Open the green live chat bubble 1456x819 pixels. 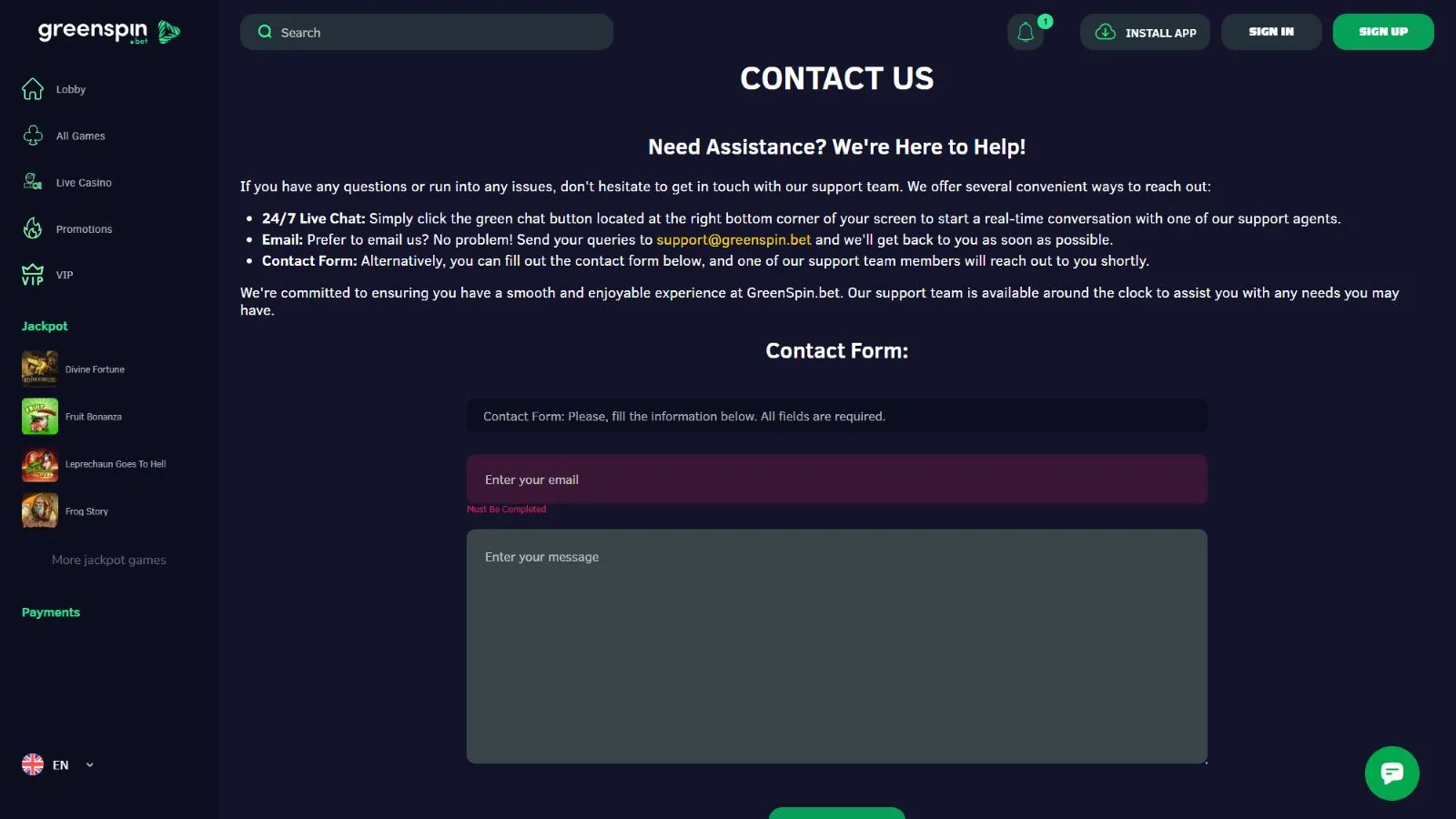[x=1391, y=773]
